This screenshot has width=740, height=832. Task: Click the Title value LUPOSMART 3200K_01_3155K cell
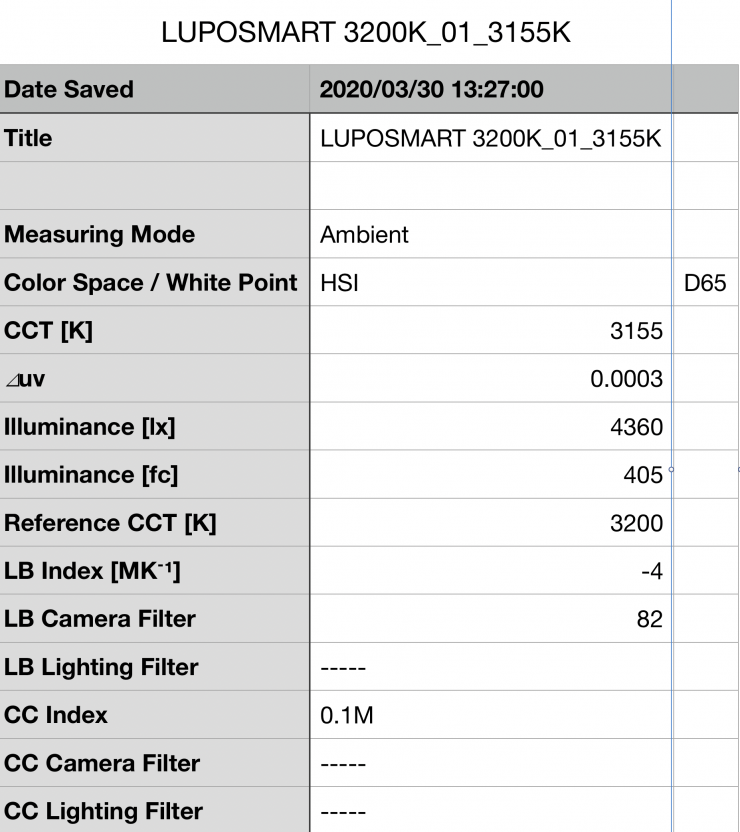click(490, 138)
